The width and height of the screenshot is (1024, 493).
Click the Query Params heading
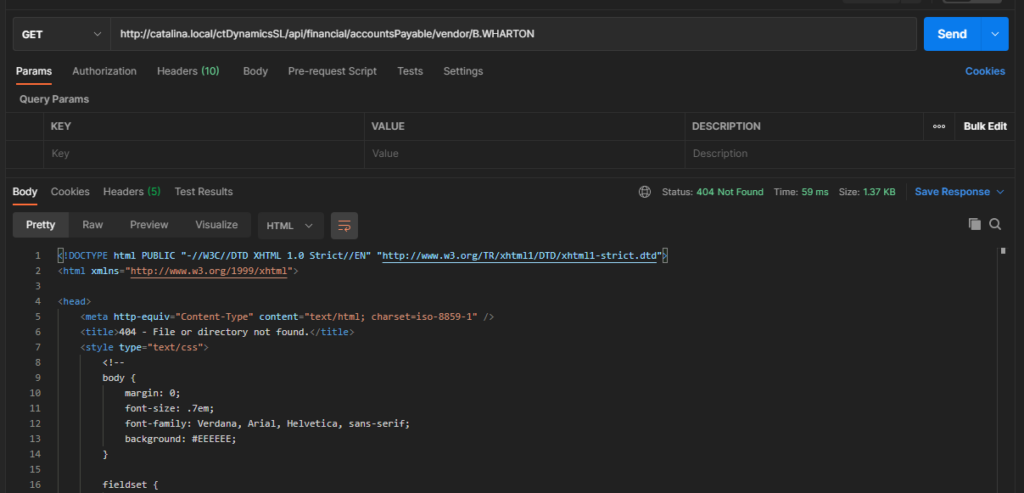(54, 99)
